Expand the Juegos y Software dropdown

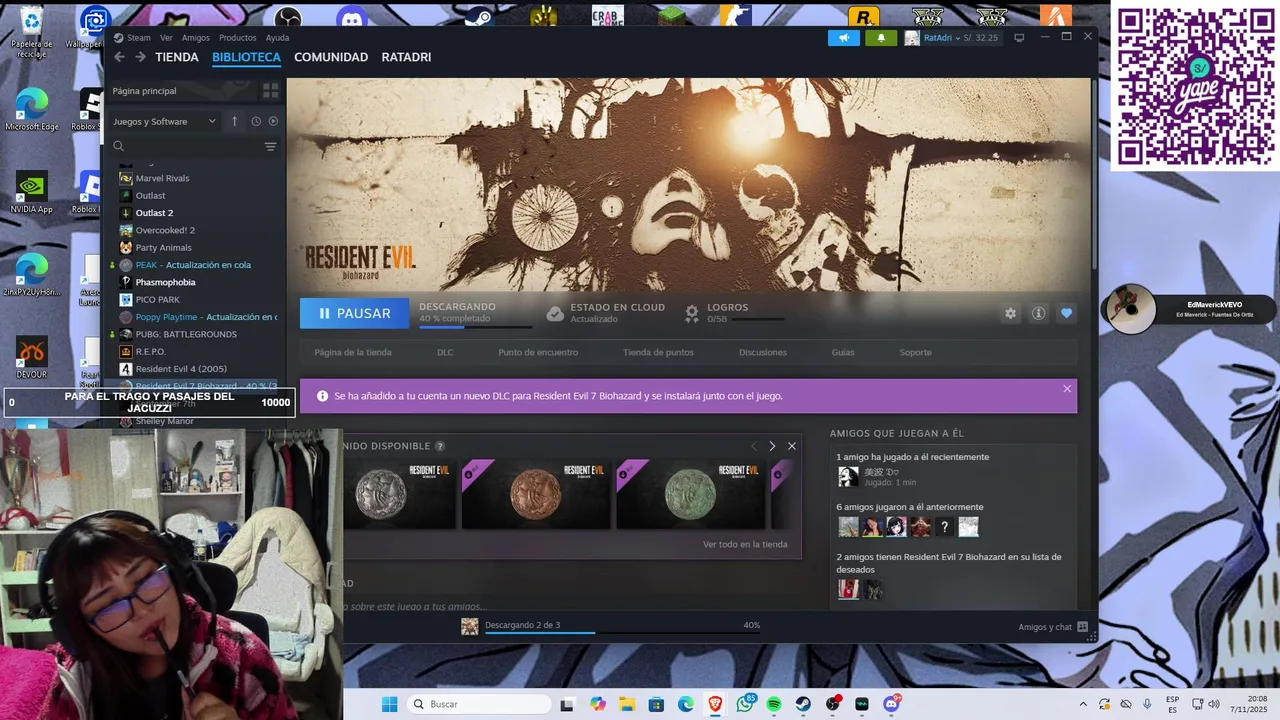[164, 121]
